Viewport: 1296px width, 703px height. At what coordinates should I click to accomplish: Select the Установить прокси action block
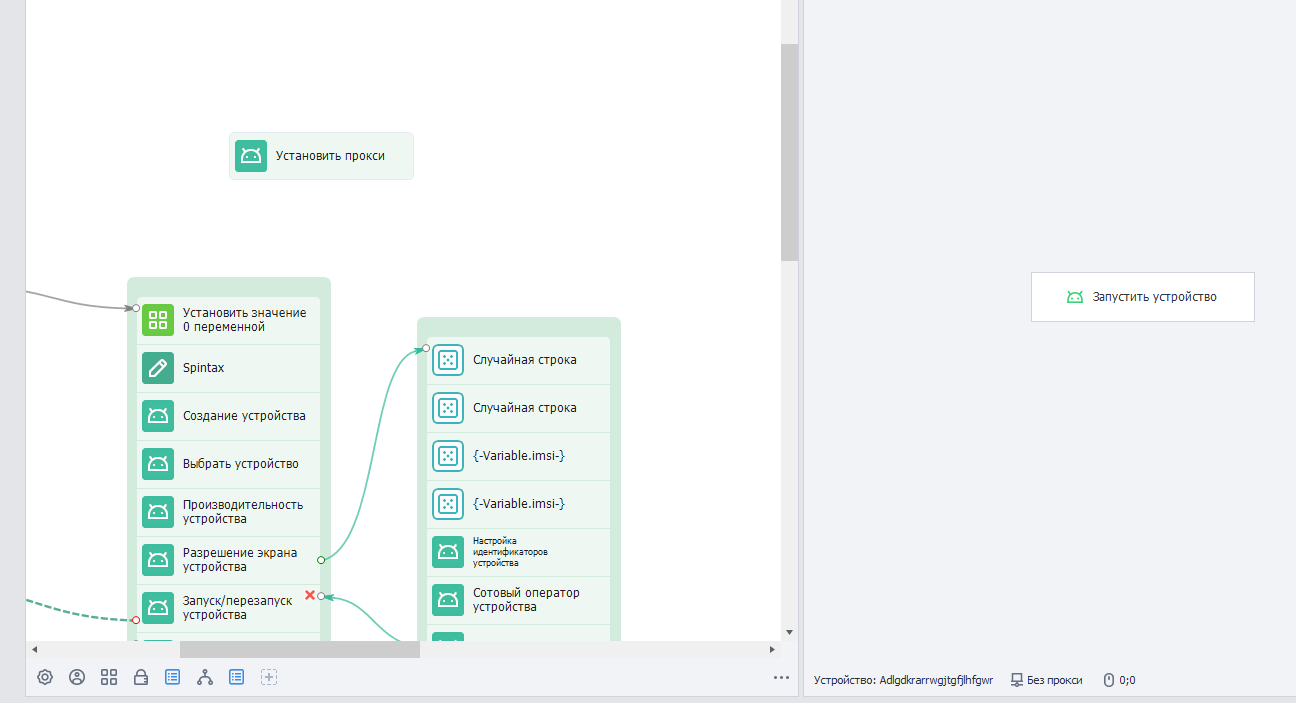click(321, 156)
